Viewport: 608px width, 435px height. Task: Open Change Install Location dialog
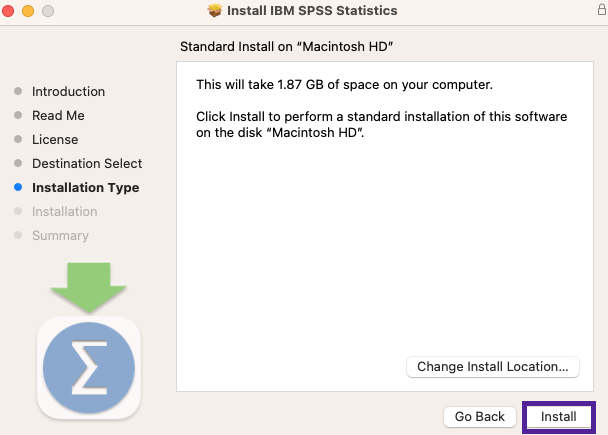(492, 367)
